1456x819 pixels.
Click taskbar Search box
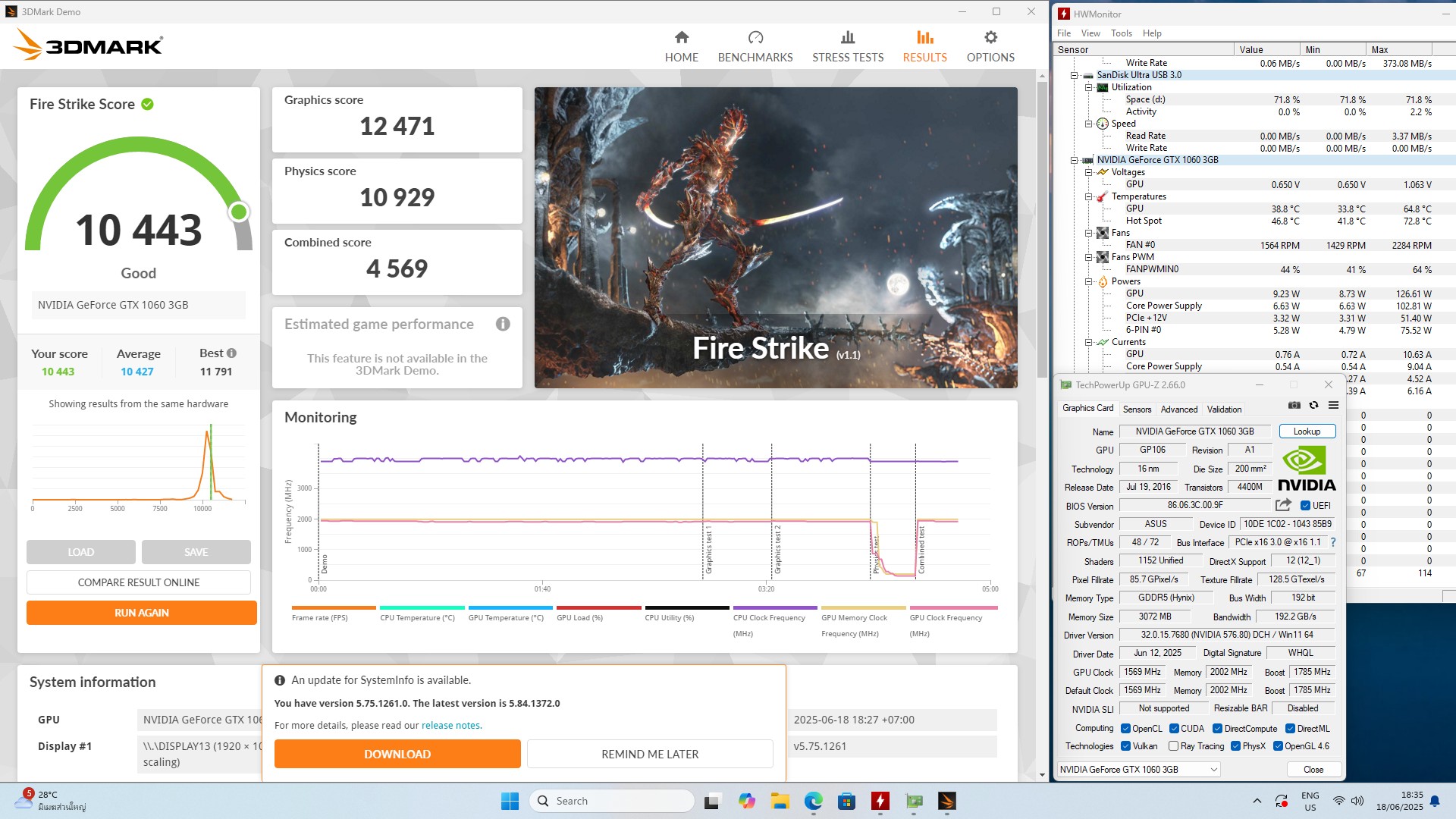coord(611,801)
